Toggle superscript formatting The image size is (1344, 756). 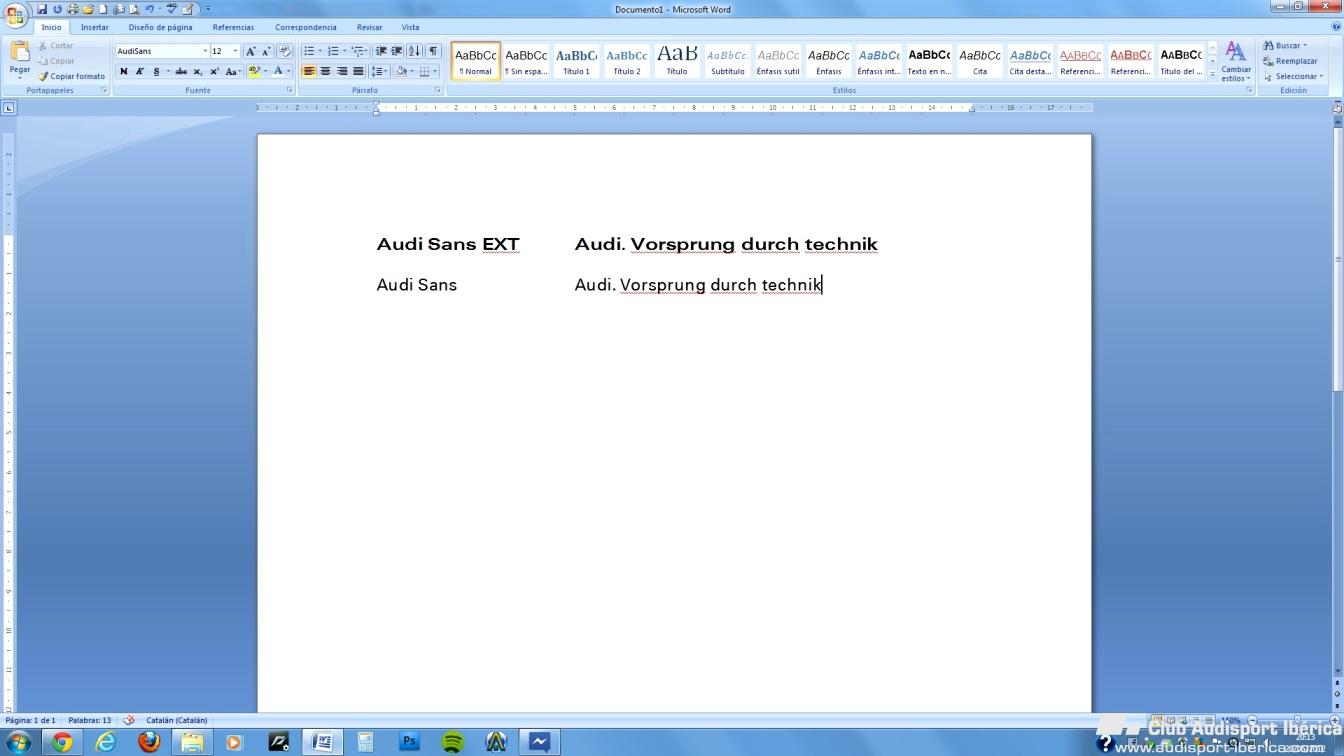(214, 71)
